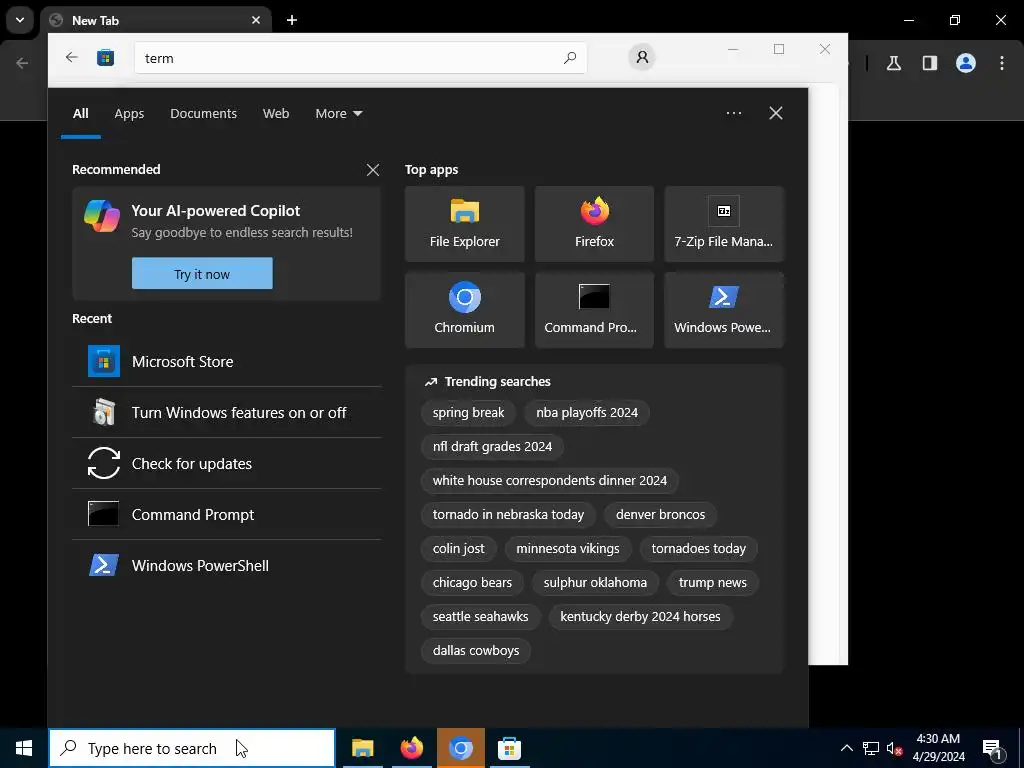Toggle Chromium side panel icon
The height and width of the screenshot is (768, 1024).
point(930,63)
